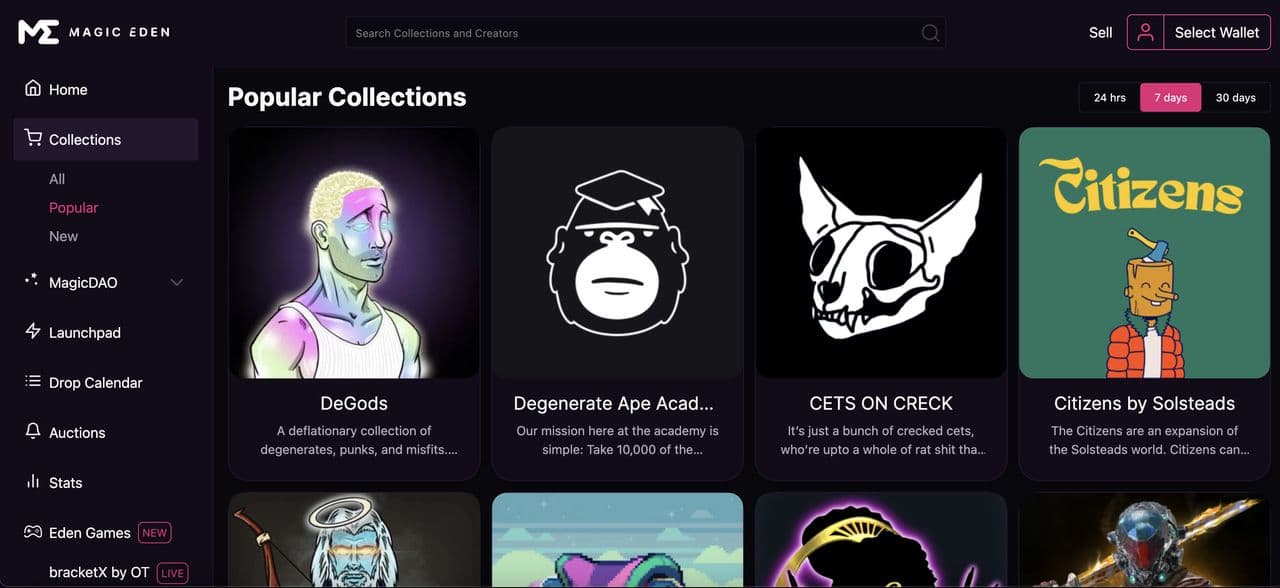
Task: Open New collections in sidebar
Action: [63, 236]
